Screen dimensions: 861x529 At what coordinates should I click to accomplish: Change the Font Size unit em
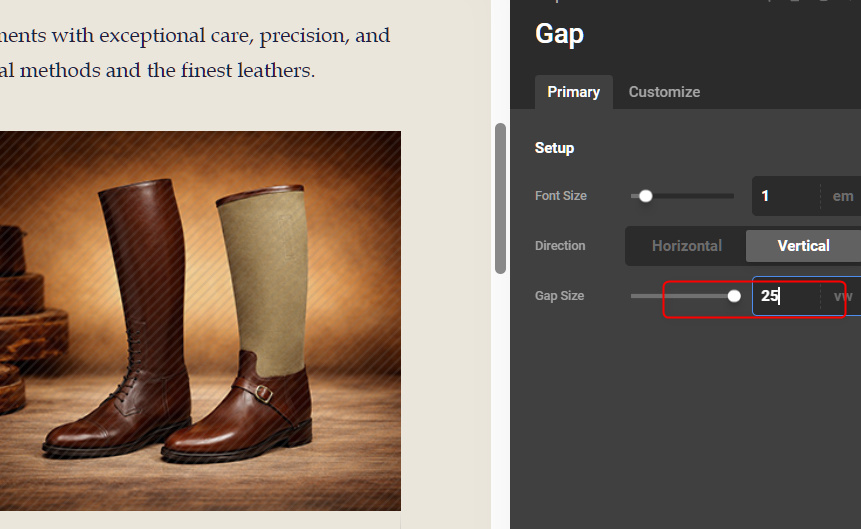(842, 196)
